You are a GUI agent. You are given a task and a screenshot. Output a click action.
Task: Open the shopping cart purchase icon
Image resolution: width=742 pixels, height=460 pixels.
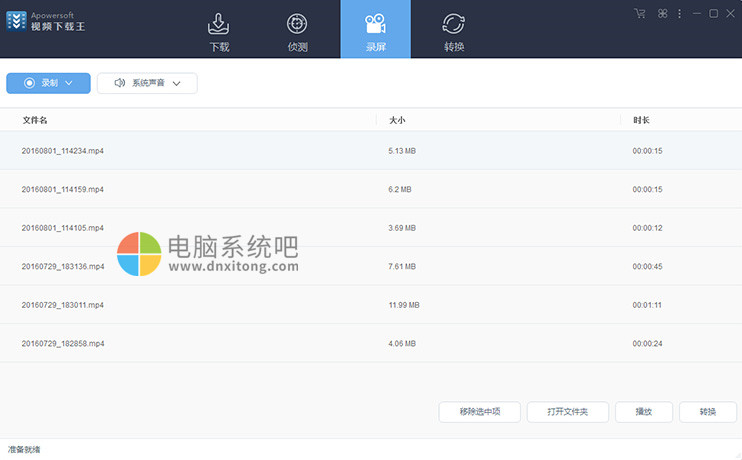coord(640,13)
